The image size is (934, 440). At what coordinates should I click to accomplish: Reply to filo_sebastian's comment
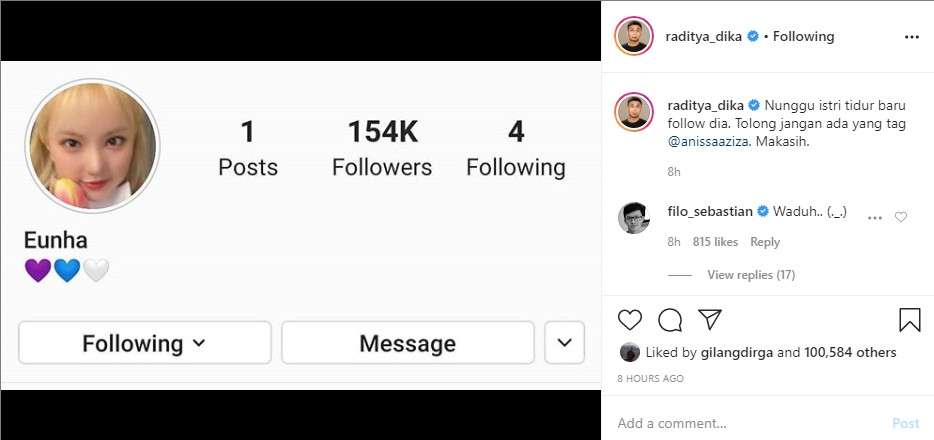(x=765, y=242)
